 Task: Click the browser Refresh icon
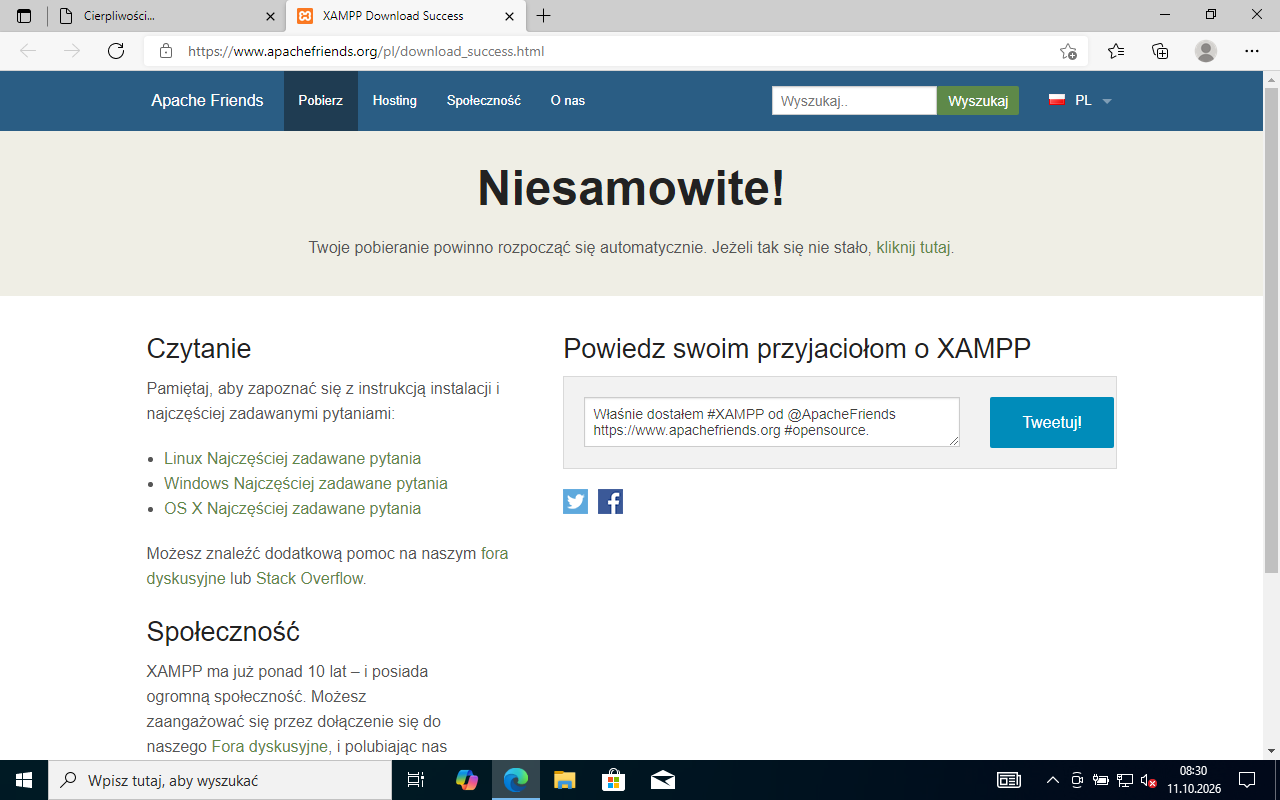(x=116, y=51)
